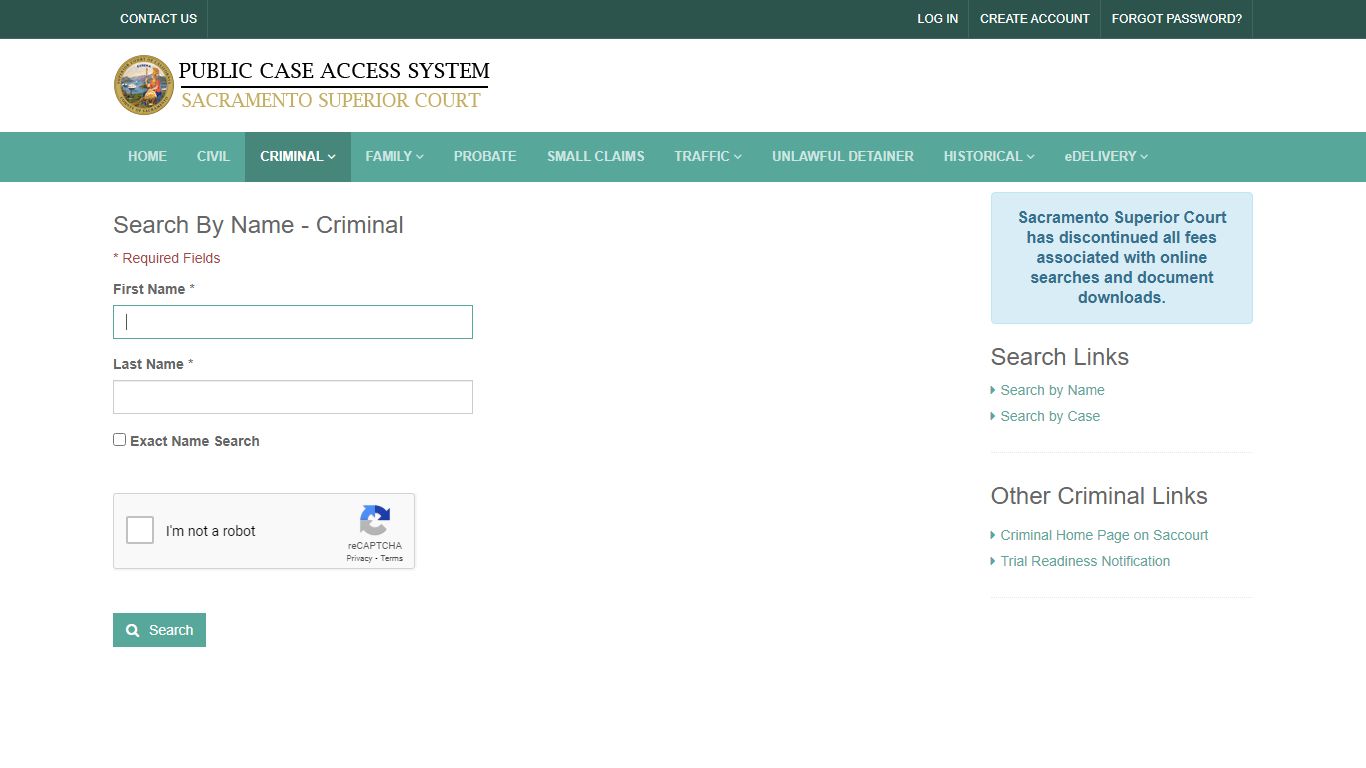Click the CREATE ACCOUNT link
This screenshot has height=768, width=1366.
point(1035,19)
